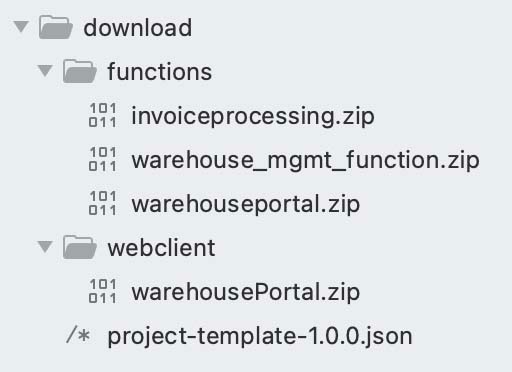The width and height of the screenshot is (512, 372).
Task: Click the /* icon beside project-template-1.0.0.json
Action: tap(78, 335)
